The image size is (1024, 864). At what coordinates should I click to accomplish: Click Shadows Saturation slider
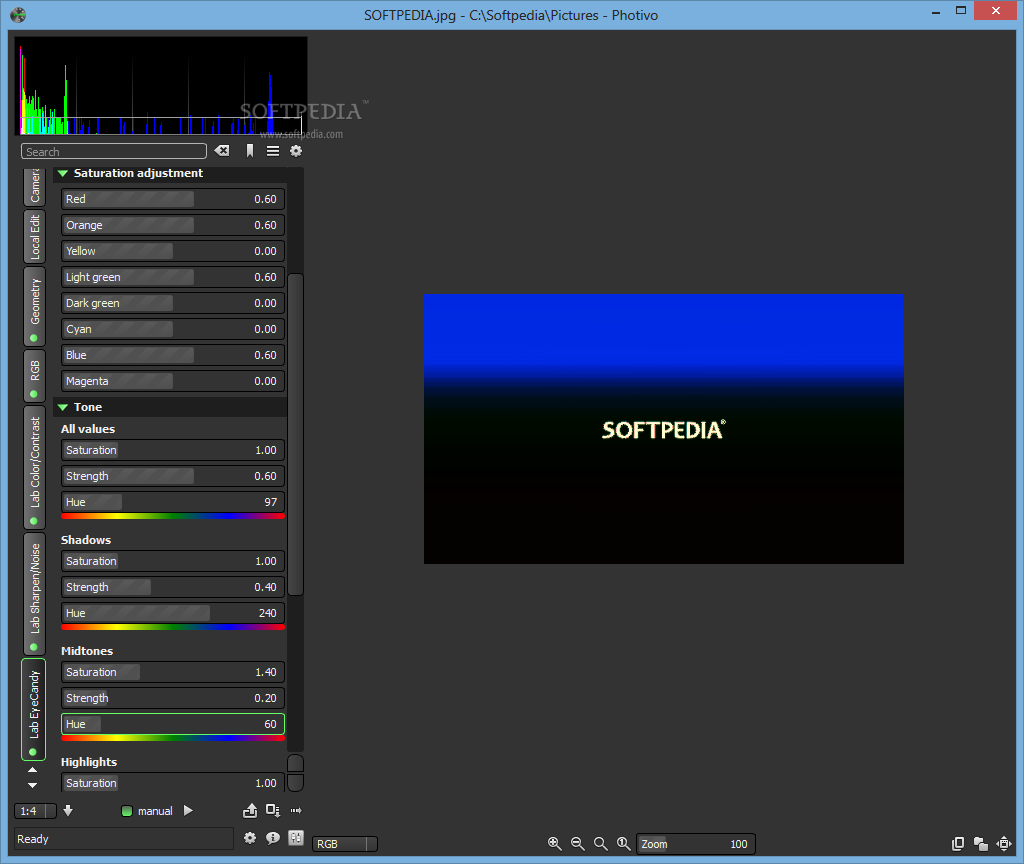pos(173,561)
